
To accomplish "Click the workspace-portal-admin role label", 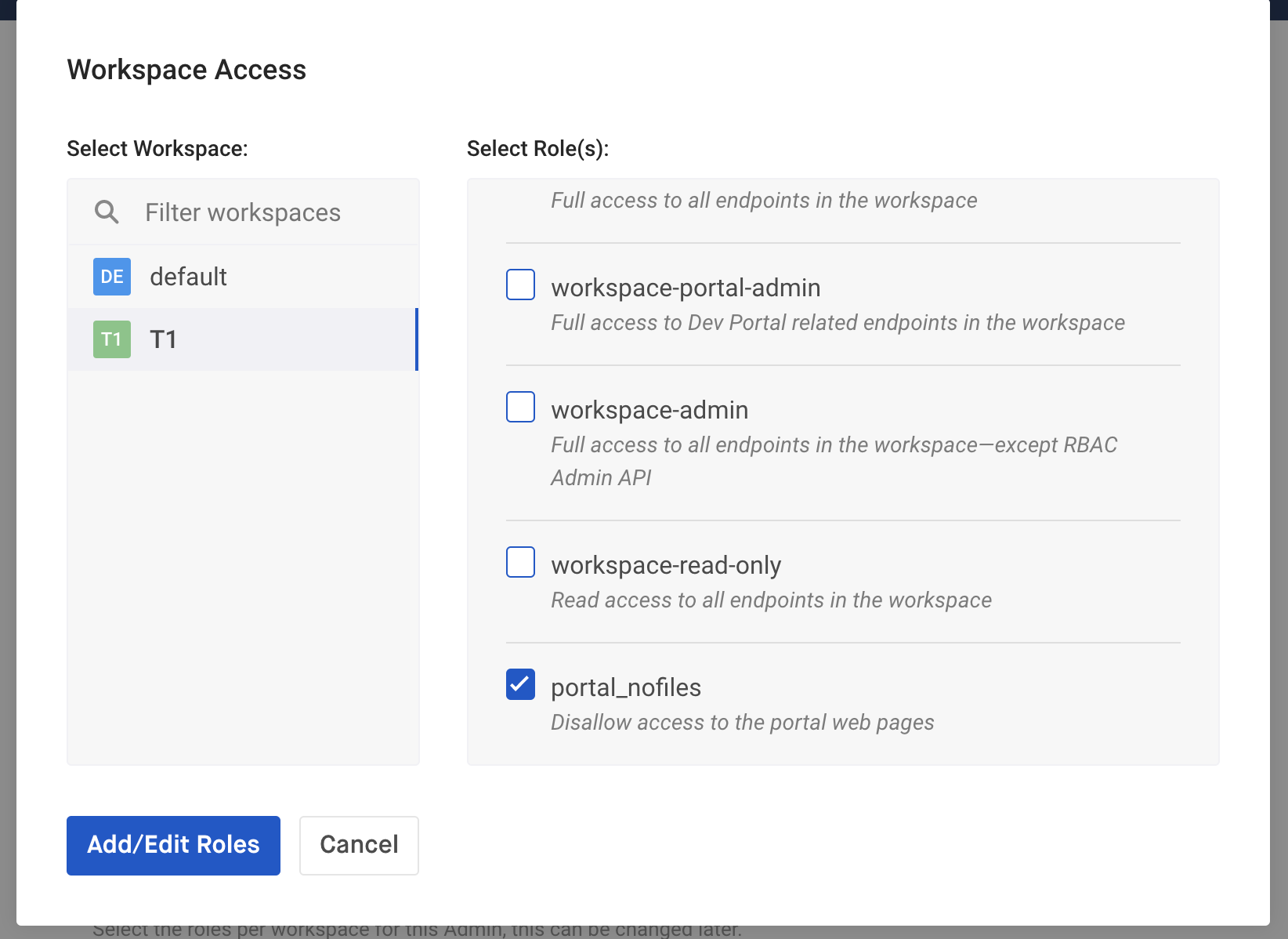I will 686,287.
